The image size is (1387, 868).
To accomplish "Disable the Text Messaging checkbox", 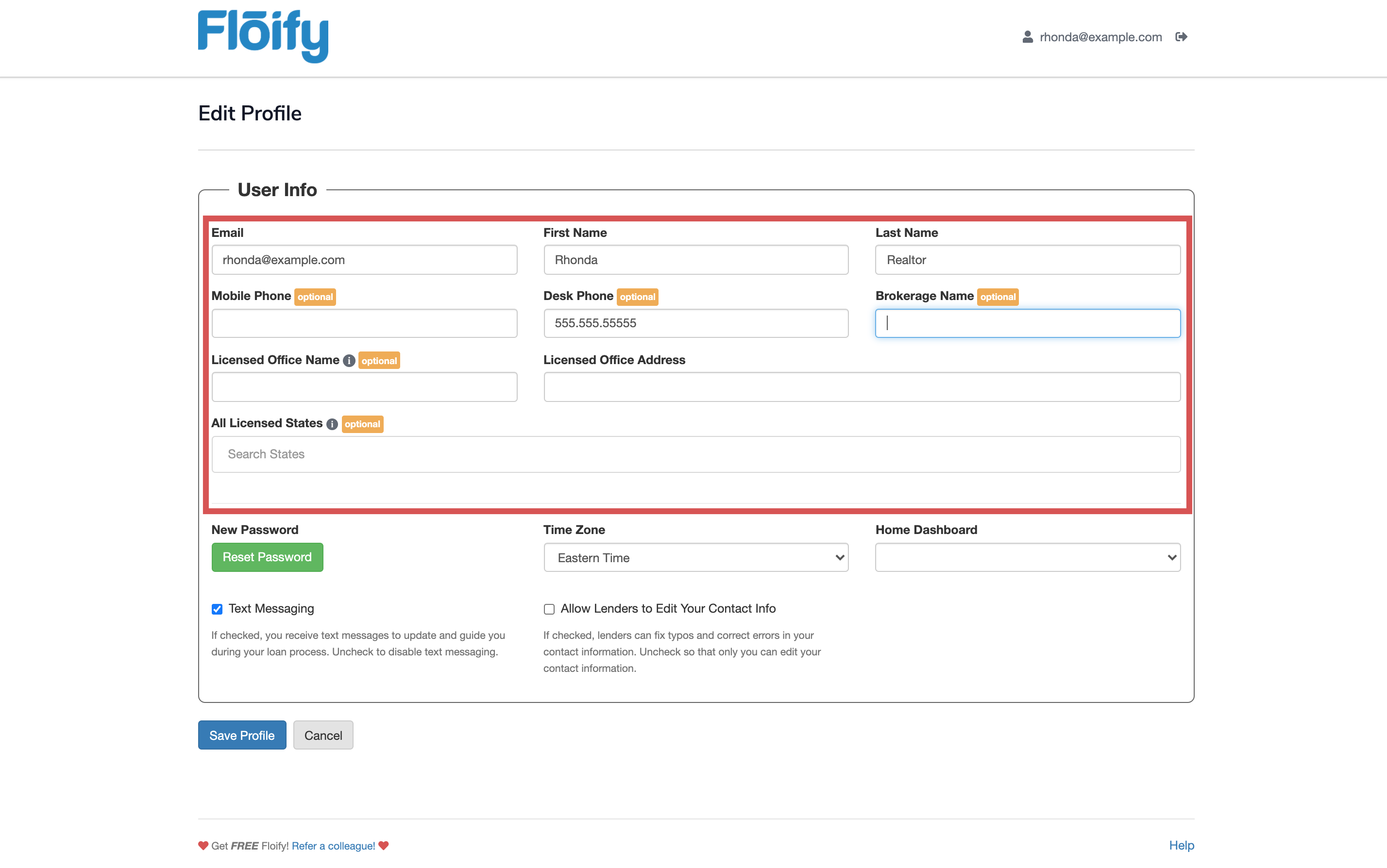I will coord(217,609).
